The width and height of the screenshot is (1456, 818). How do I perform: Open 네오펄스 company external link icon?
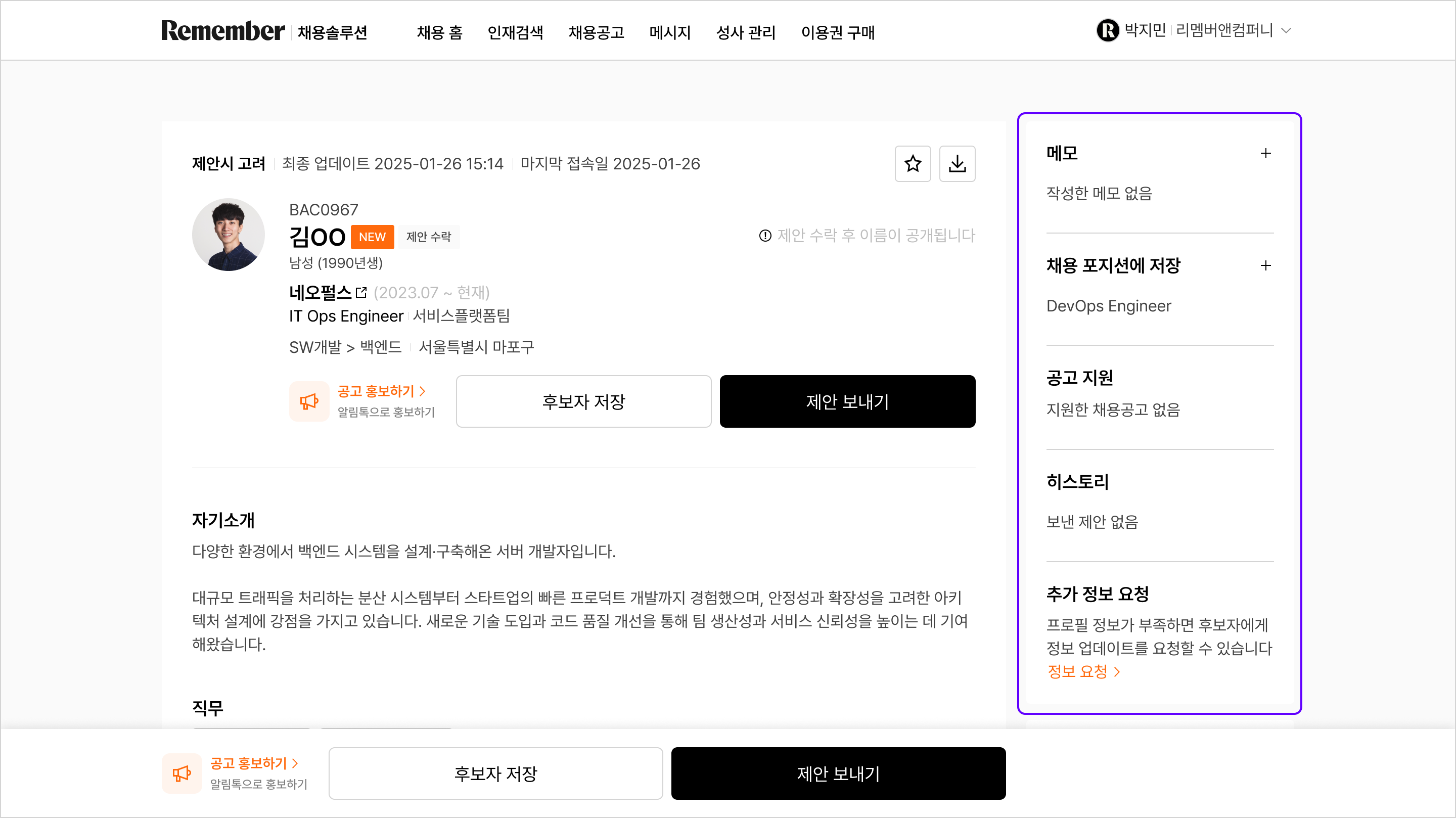tap(361, 292)
